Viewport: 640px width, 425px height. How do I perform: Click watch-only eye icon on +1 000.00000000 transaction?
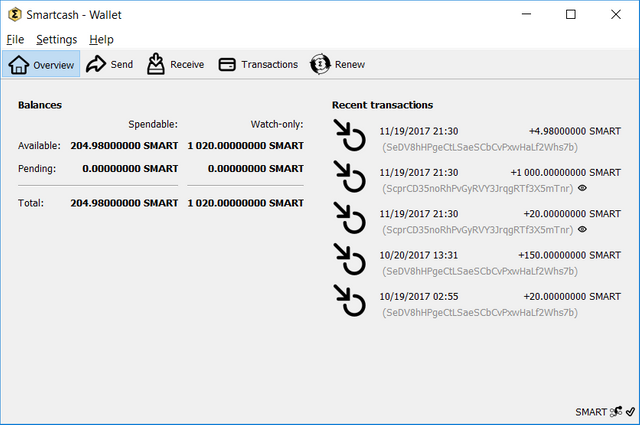click(x=582, y=188)
